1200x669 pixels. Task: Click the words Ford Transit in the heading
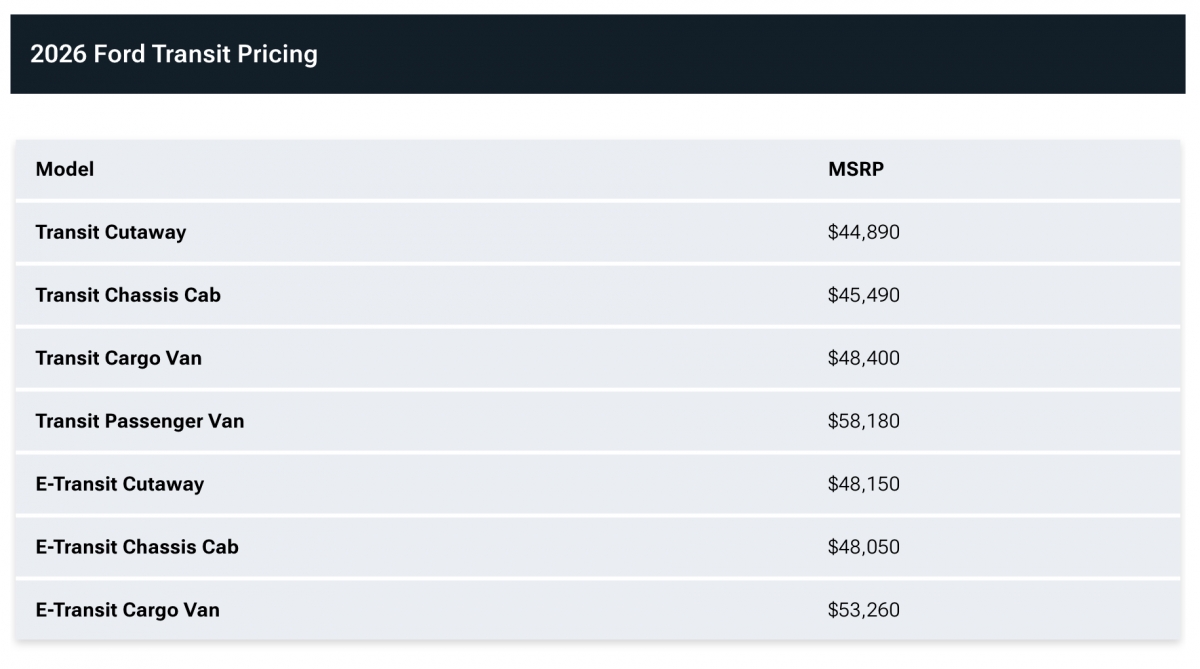click(x=162, y=54)
